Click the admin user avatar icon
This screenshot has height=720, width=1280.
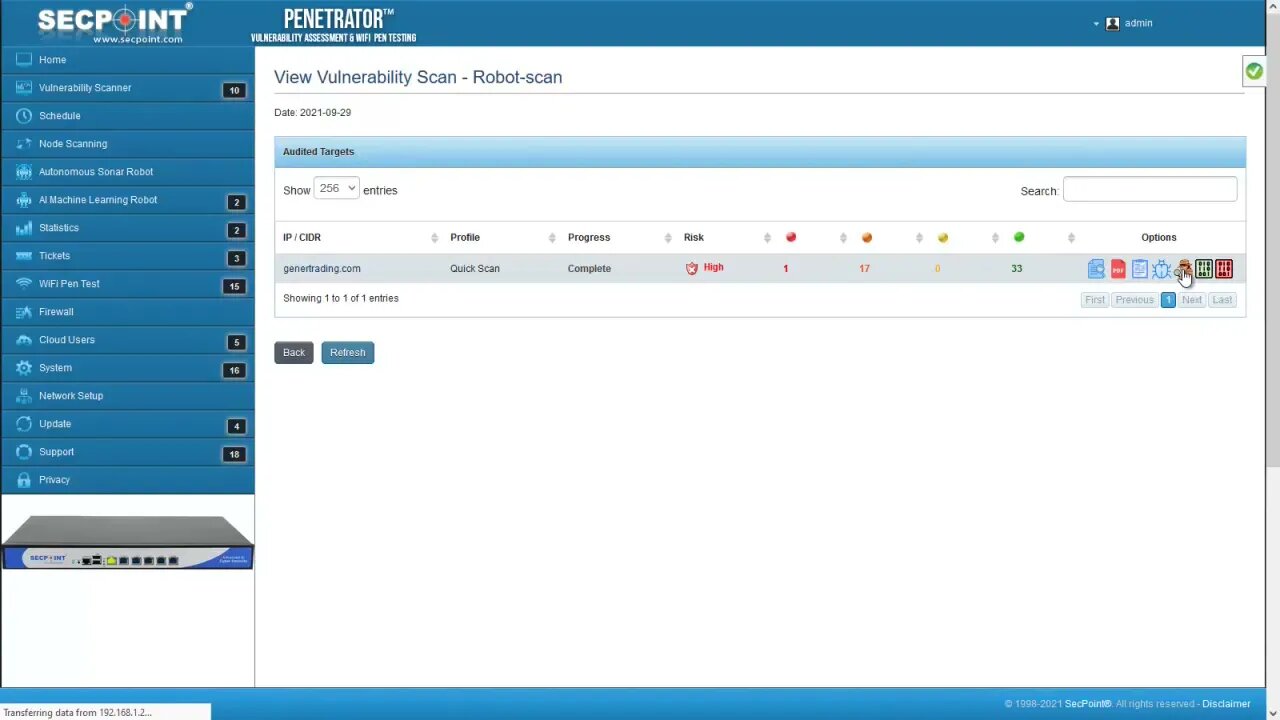pos(1112,23)
